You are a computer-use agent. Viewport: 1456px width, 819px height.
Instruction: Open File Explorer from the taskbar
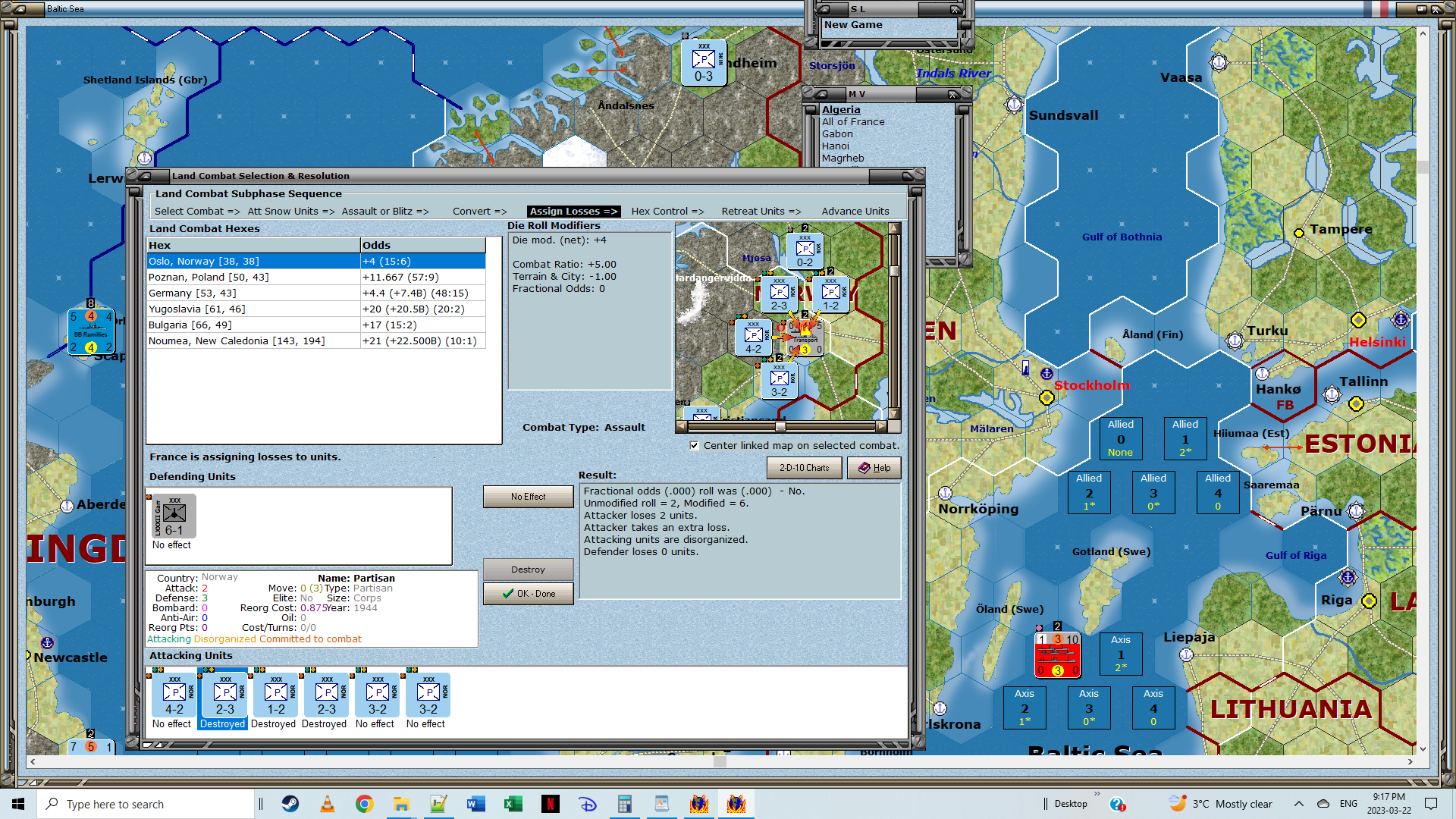[x=402, y=804]
